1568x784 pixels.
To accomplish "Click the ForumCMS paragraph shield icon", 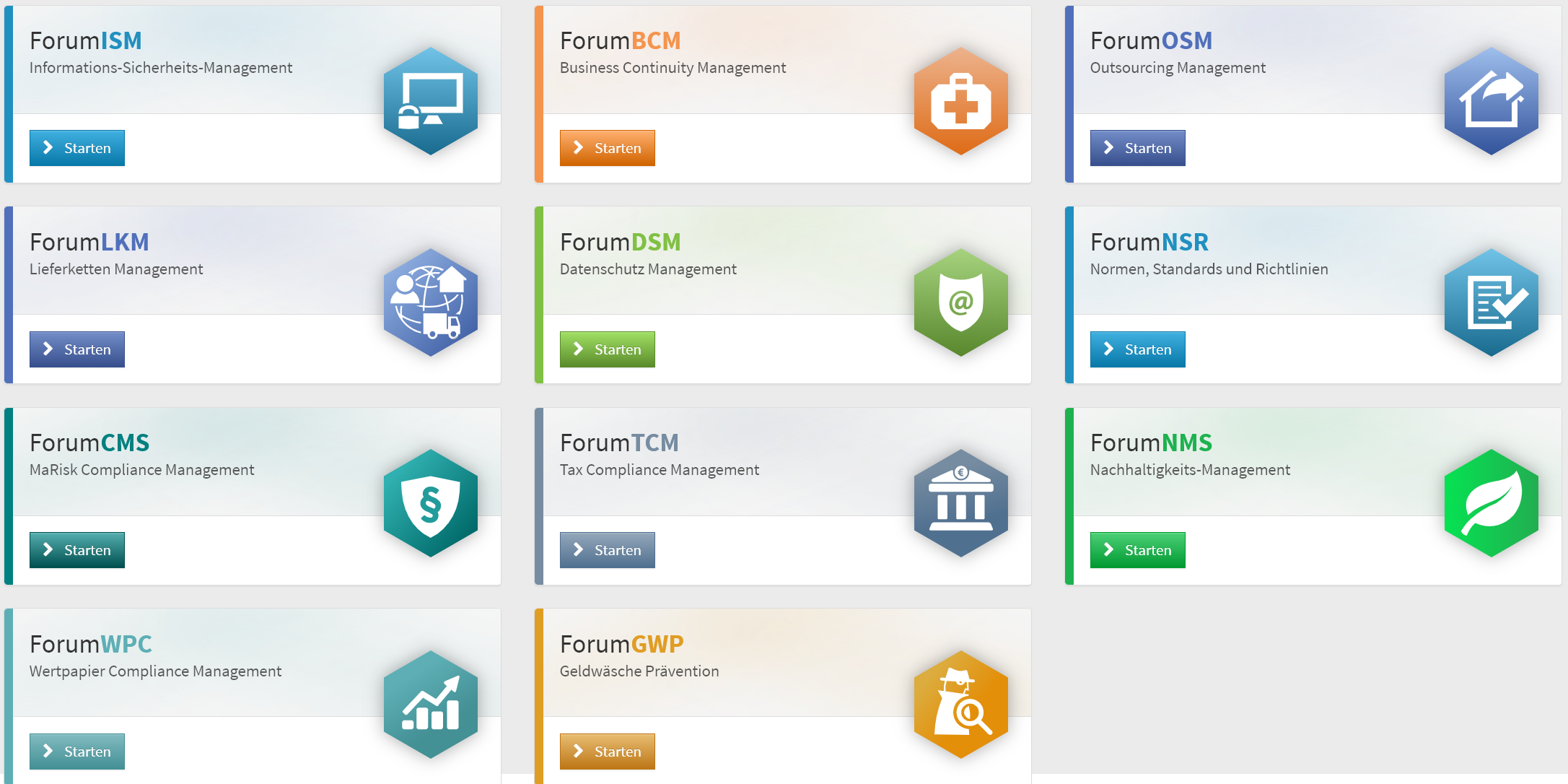I will 431,503.
